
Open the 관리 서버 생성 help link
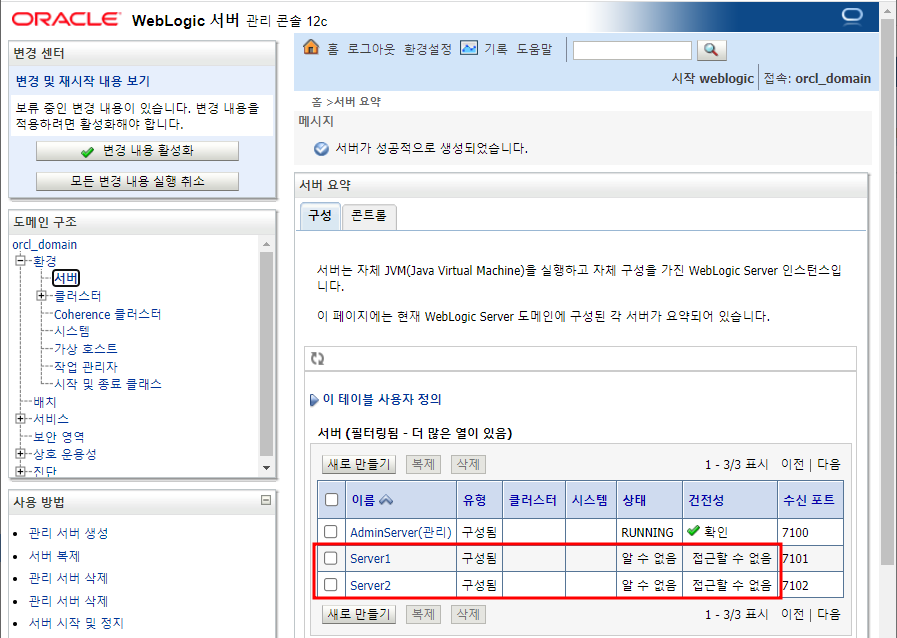[68, 533]
